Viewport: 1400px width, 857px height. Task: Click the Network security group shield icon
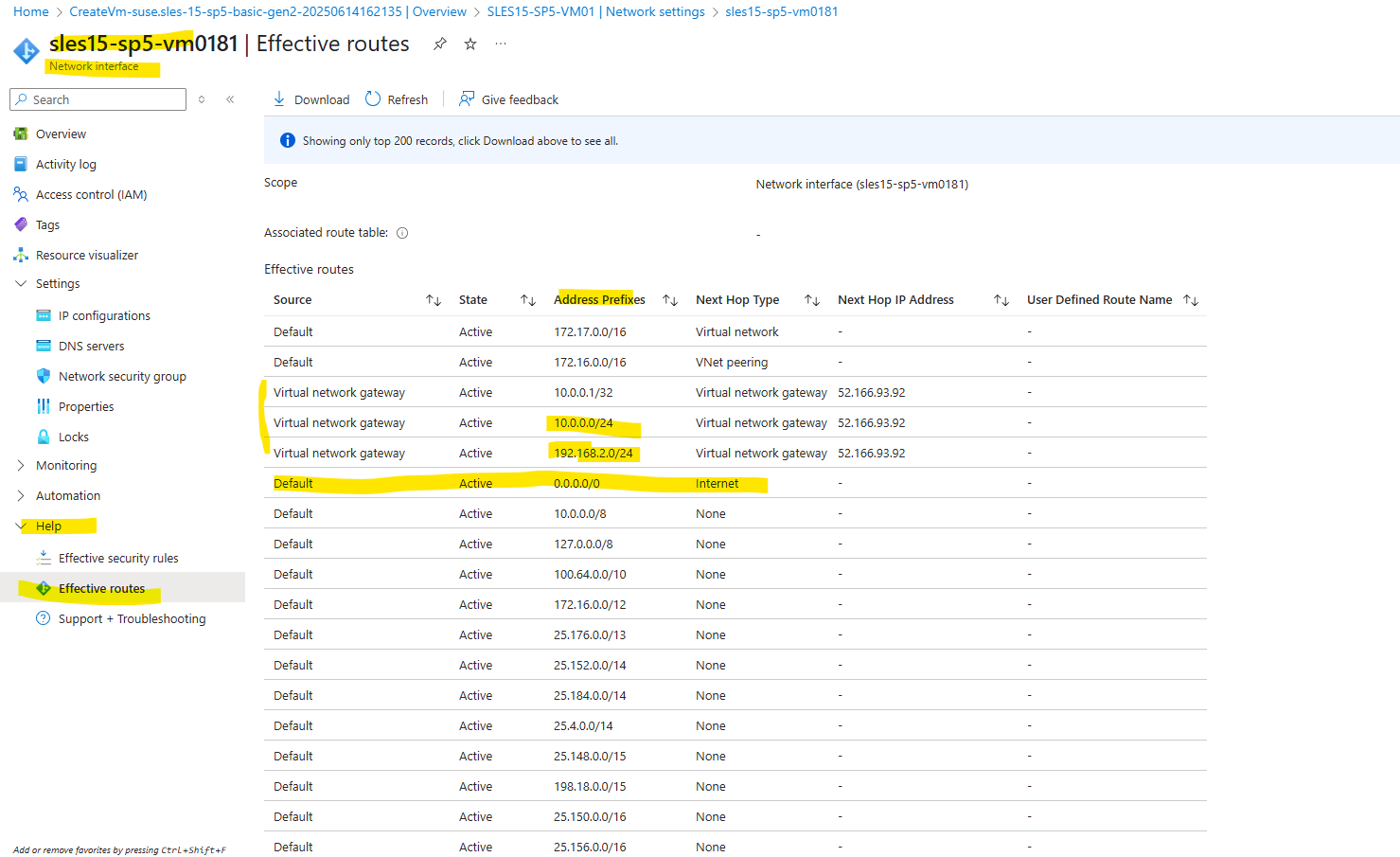pyautogui.click(x=44, y=376)
